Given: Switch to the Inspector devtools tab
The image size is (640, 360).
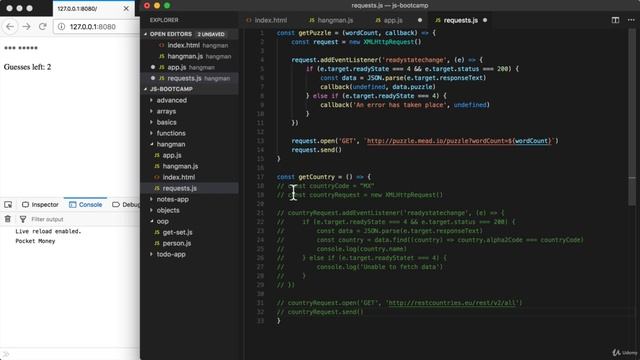Looking at the screenshot, I should coord(40,204).
